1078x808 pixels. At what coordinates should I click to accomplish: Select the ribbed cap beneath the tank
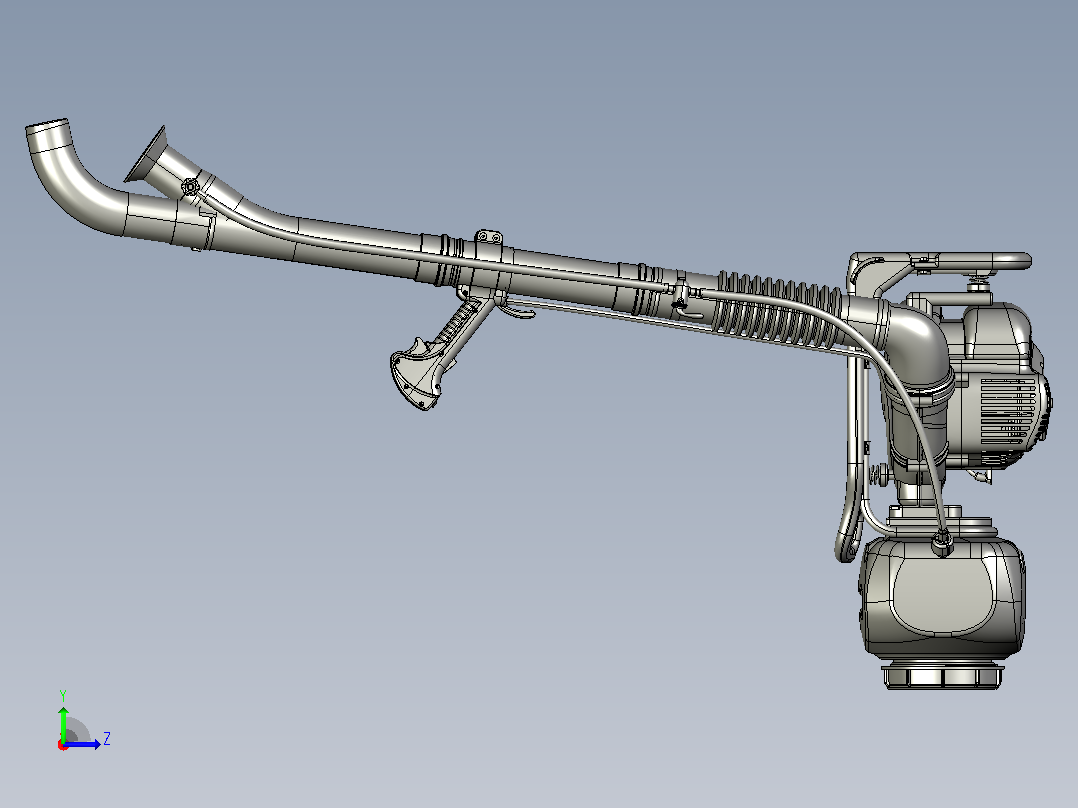[941, 675]
